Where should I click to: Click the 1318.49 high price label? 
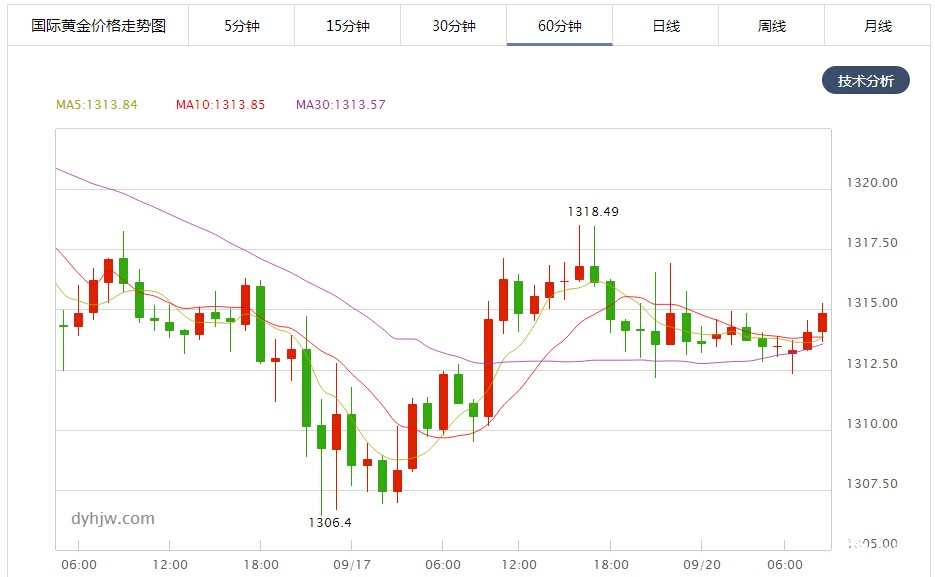pyautogui.click(x=593, y=212)
